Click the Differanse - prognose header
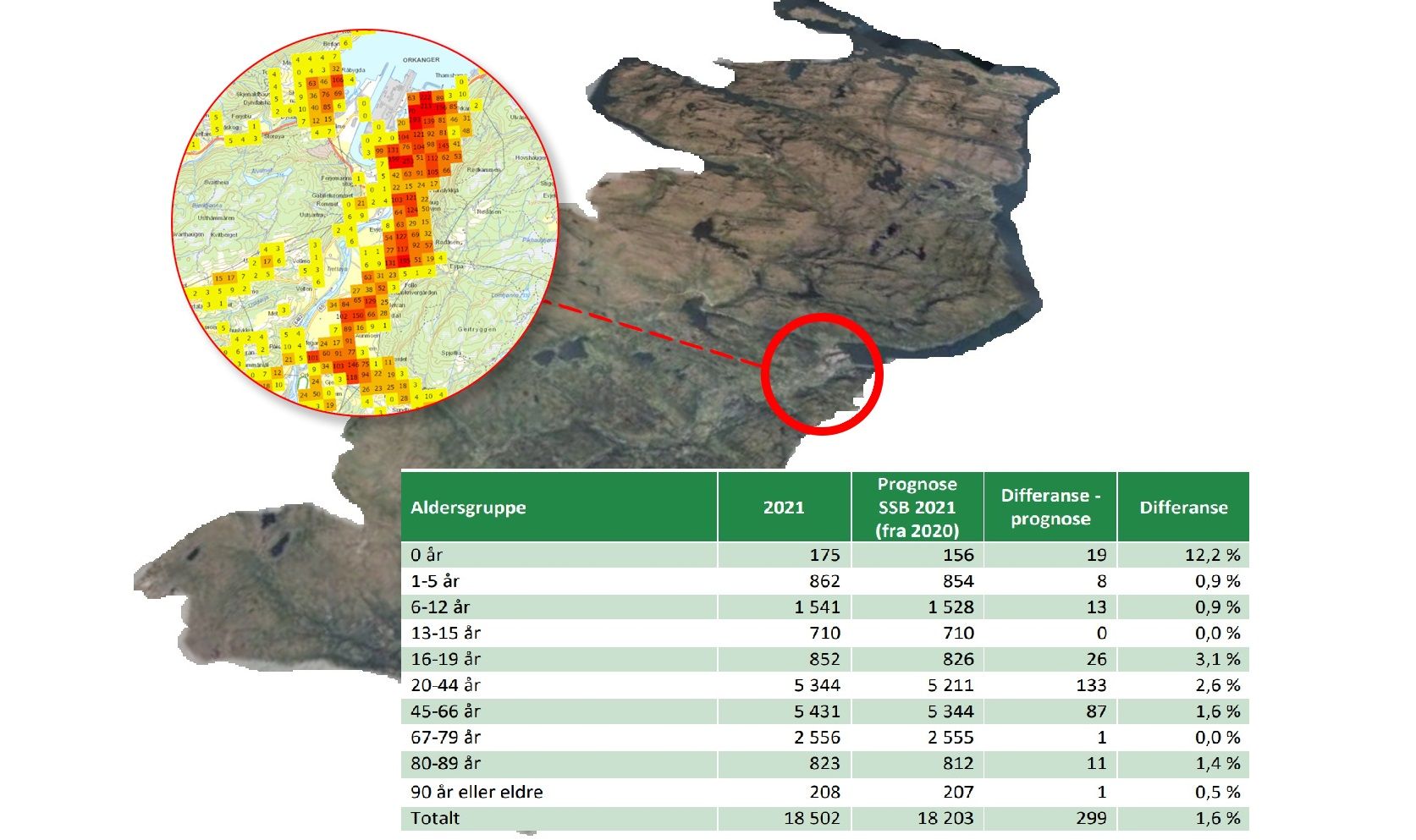The image size is (1416, 840). pos(1050,508)
